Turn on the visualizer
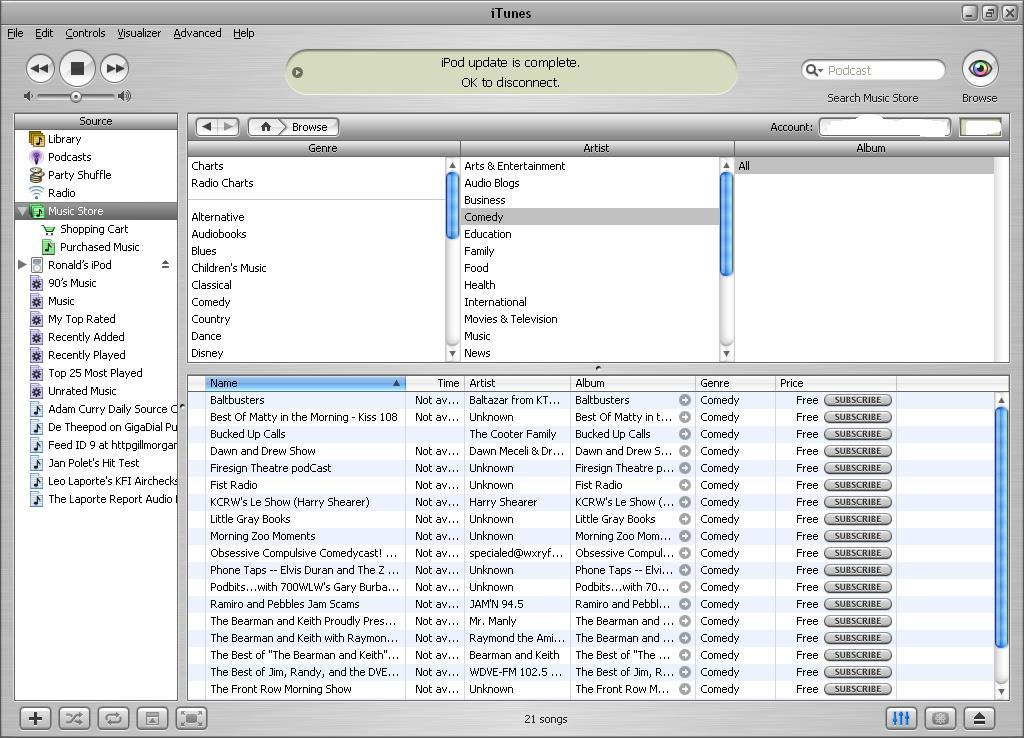1024x738 pixels. click(x=940, y=718)
